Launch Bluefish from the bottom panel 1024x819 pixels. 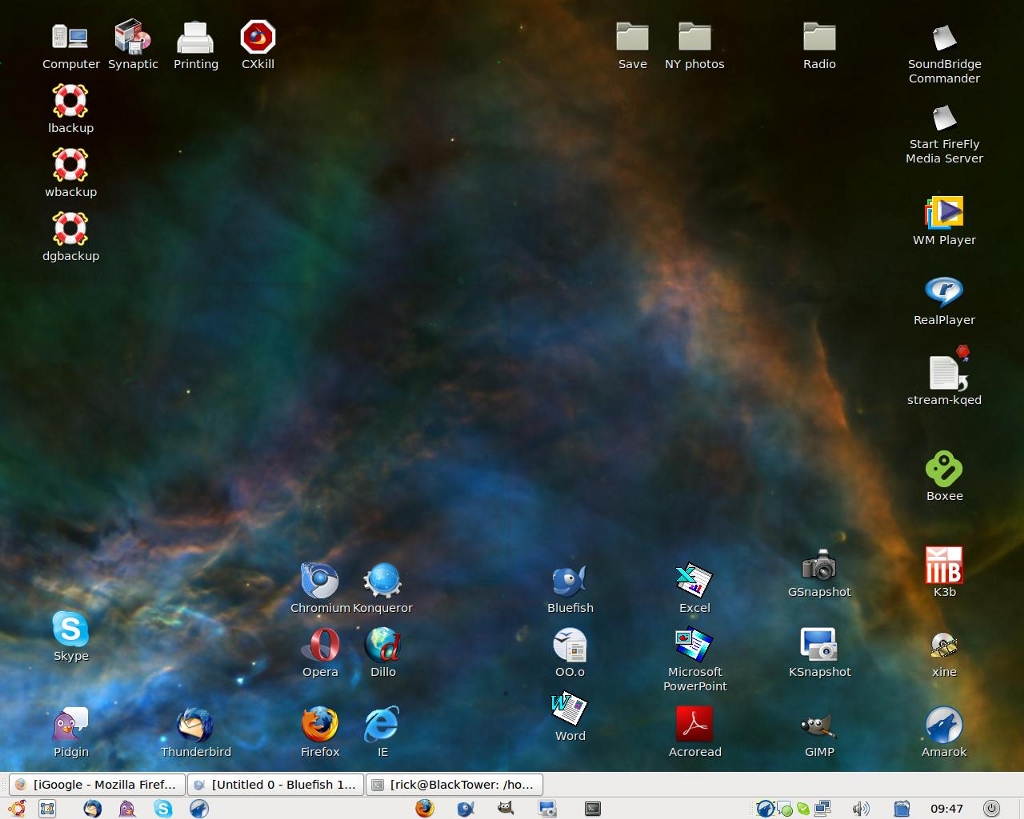tap(466, 809)
